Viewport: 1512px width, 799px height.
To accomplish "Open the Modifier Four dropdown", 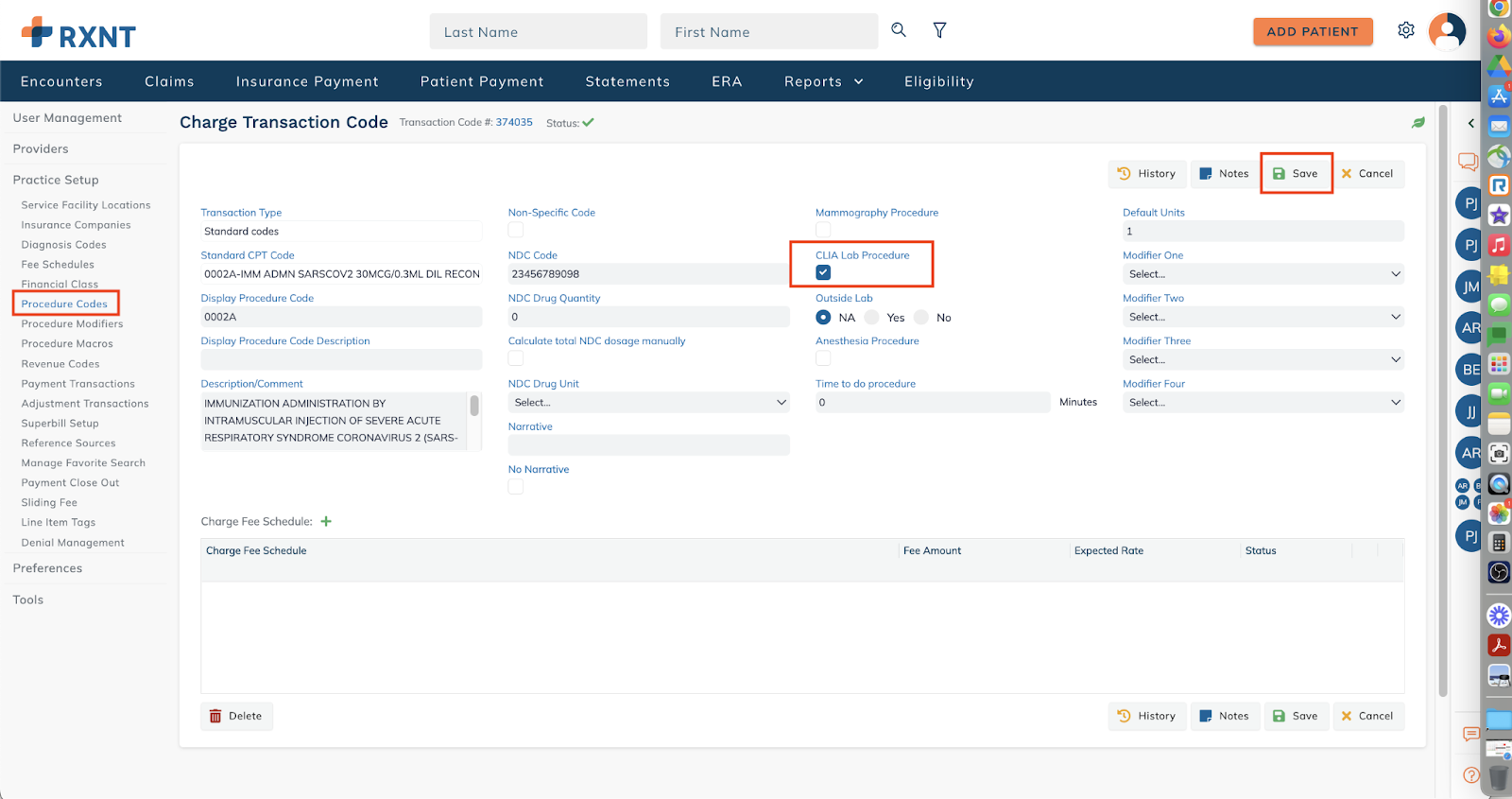I will pyautogui.click(x=1263, y=403).
